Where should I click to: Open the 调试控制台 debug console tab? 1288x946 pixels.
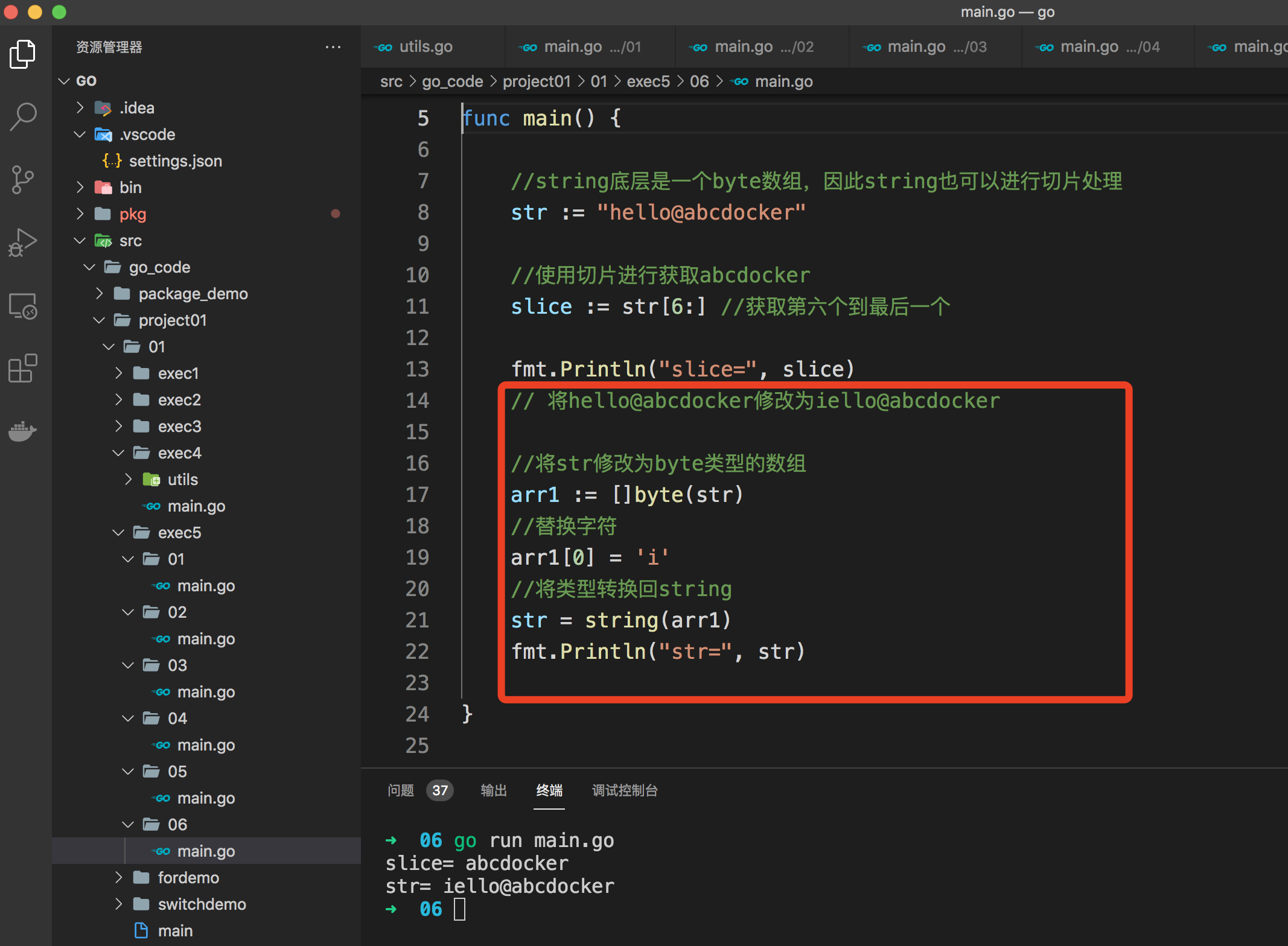[625, 790]
